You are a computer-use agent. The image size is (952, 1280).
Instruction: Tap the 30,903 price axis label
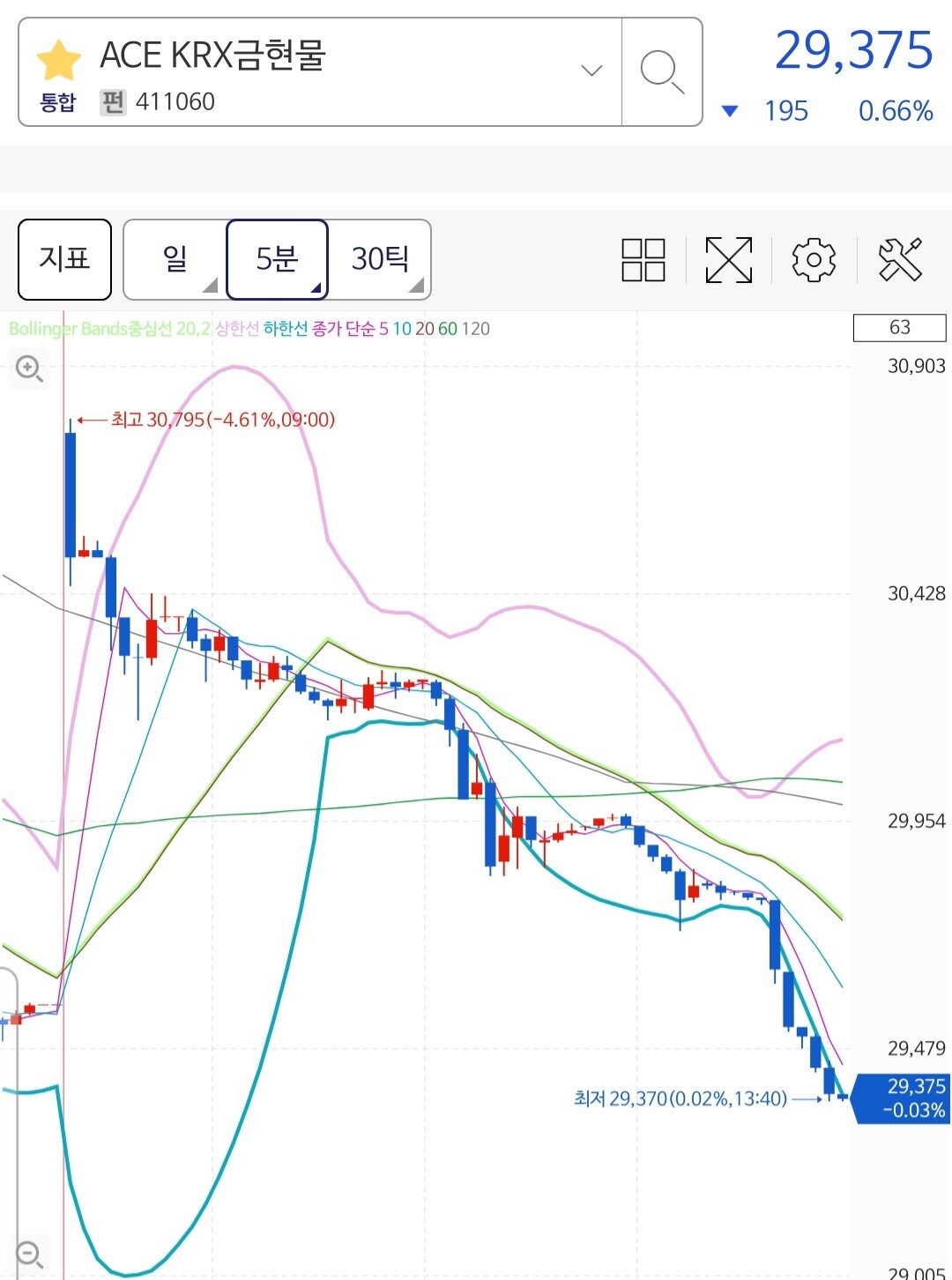tap(916, 366)
